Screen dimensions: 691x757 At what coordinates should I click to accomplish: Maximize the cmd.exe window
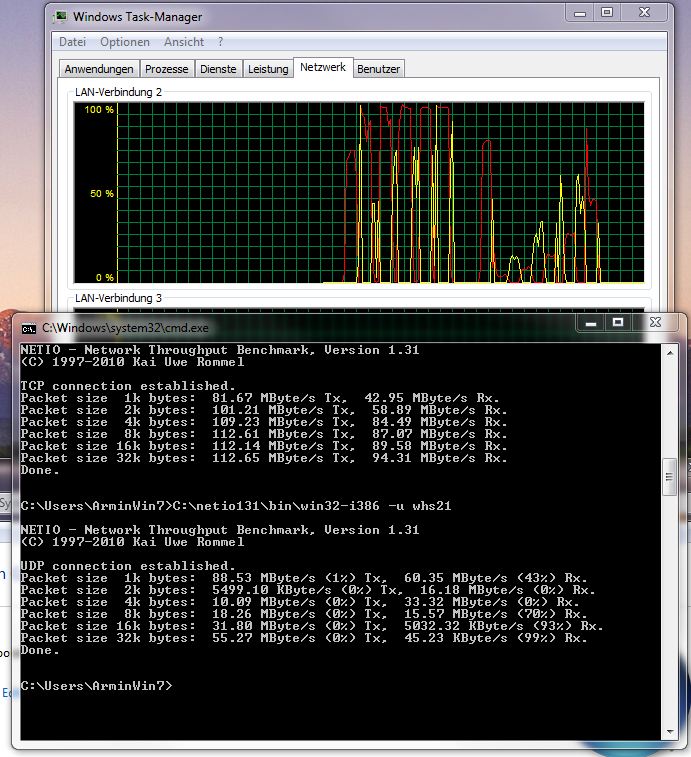click(x=618, y=323)
